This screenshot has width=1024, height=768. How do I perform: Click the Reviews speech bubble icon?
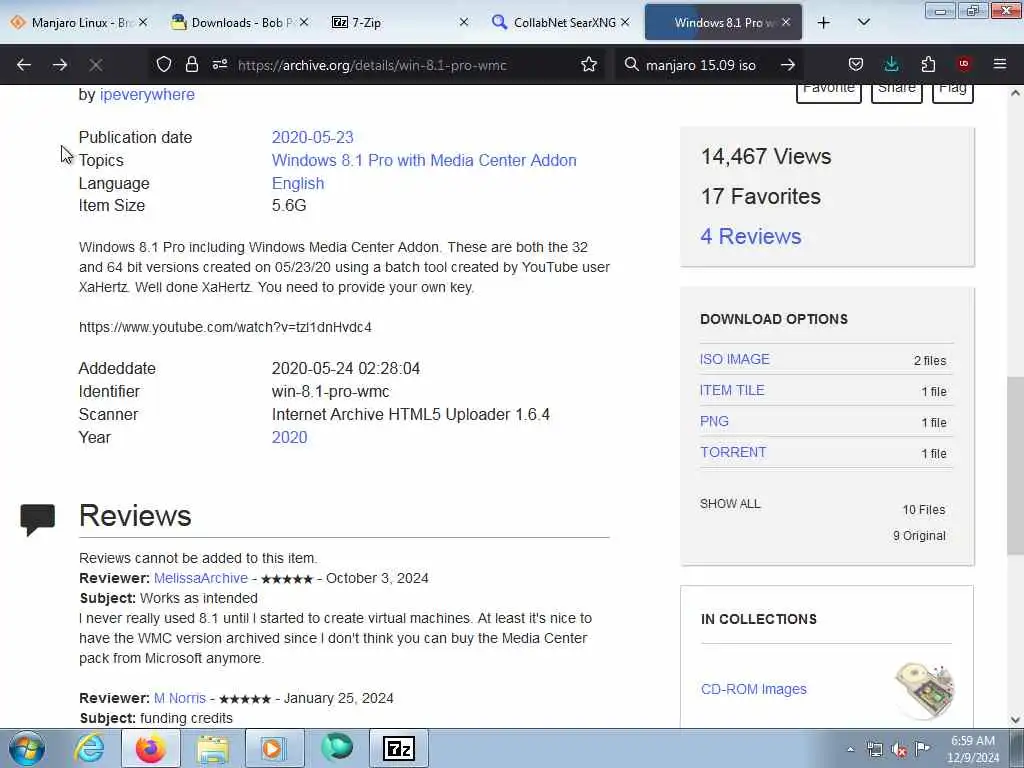[38, 520]
